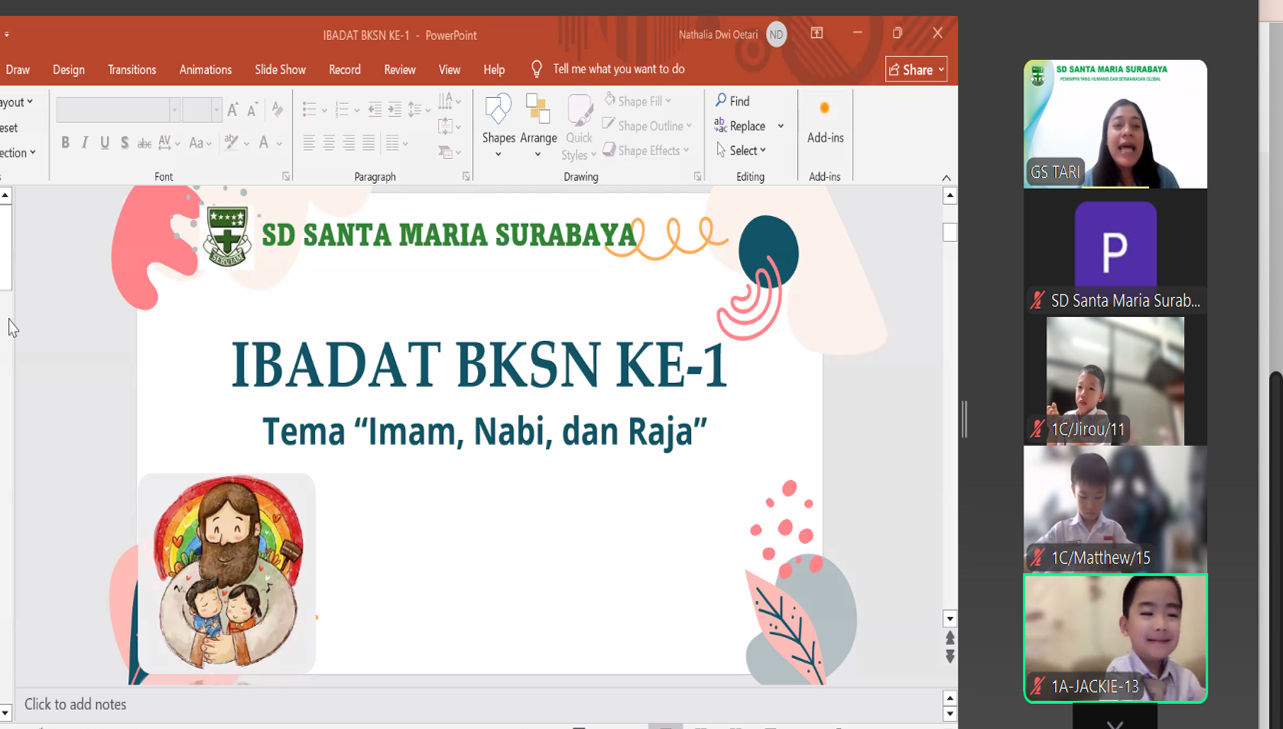Toggle Underline formatting

tap(104, 143)
